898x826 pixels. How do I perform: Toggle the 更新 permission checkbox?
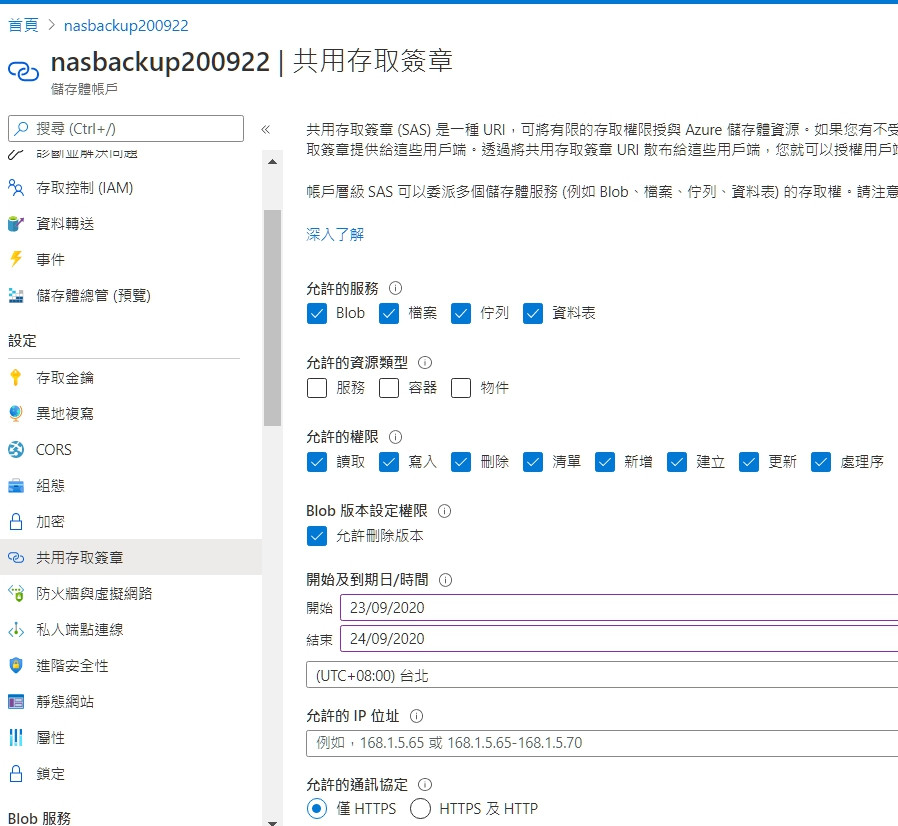[749, 462]
